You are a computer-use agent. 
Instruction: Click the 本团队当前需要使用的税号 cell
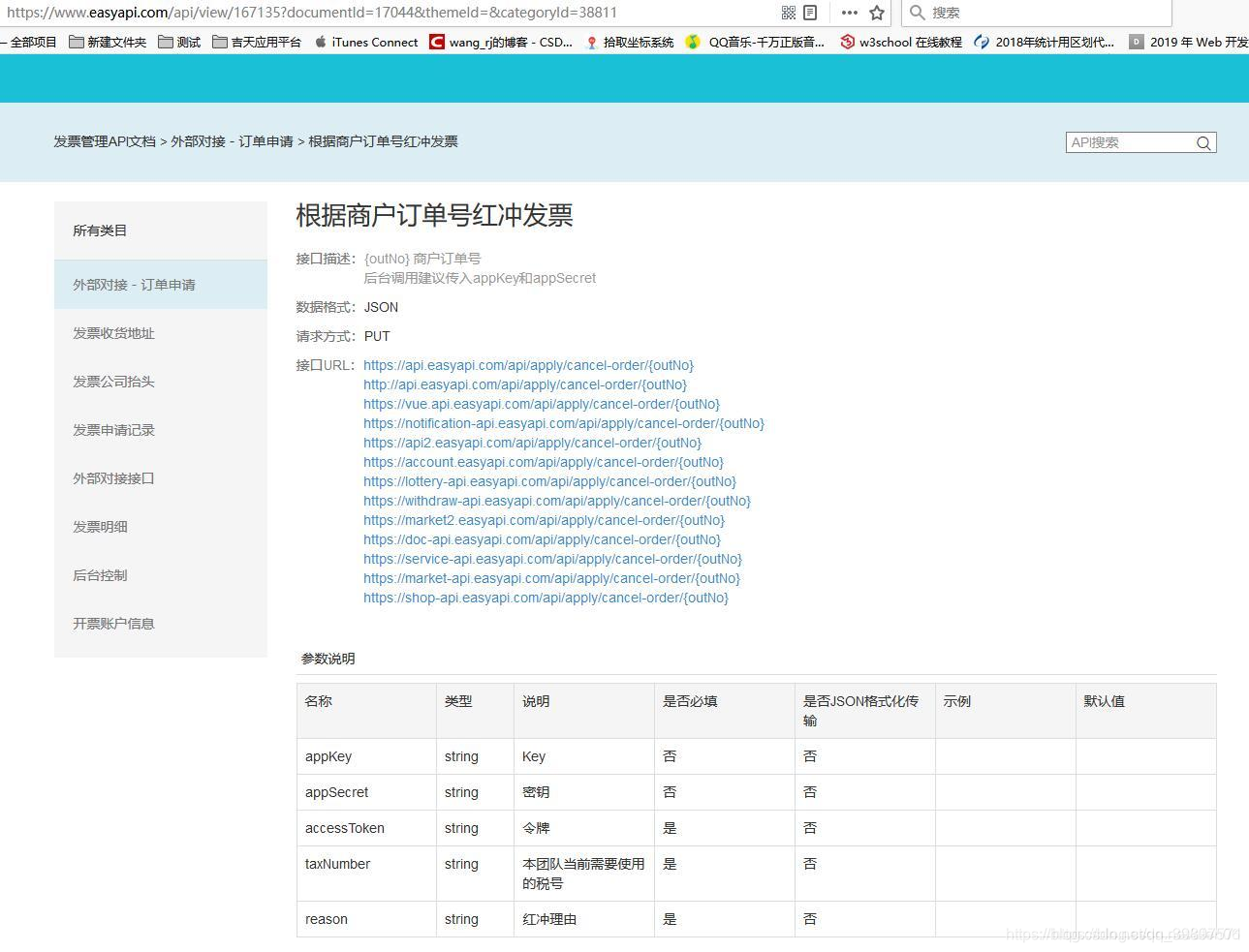(x=584, y=874)
